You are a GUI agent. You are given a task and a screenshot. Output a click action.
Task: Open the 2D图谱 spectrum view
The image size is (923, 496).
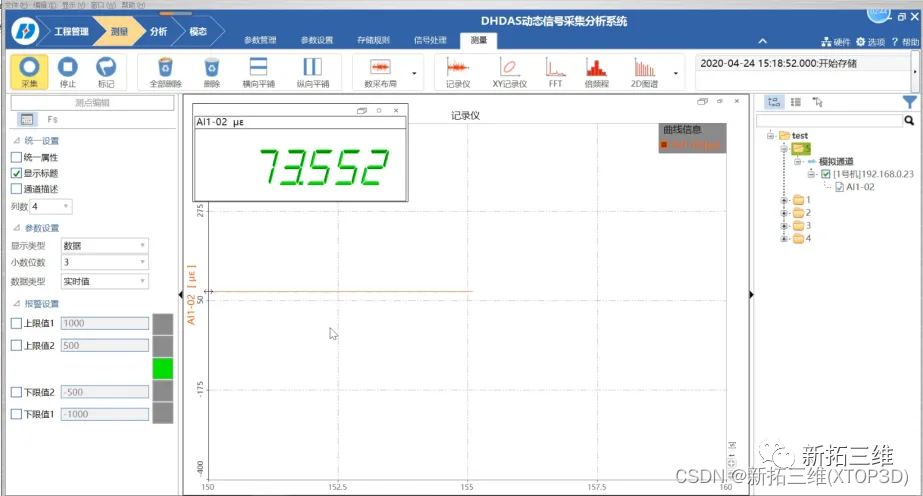click(644, 72)
